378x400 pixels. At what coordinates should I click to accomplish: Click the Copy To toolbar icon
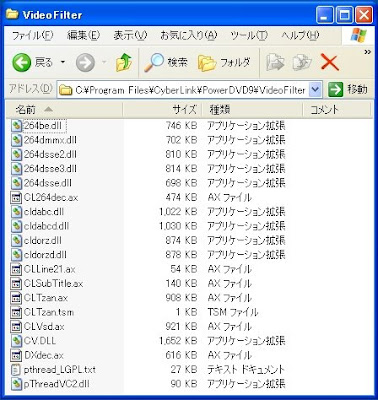tap(302, 62)
